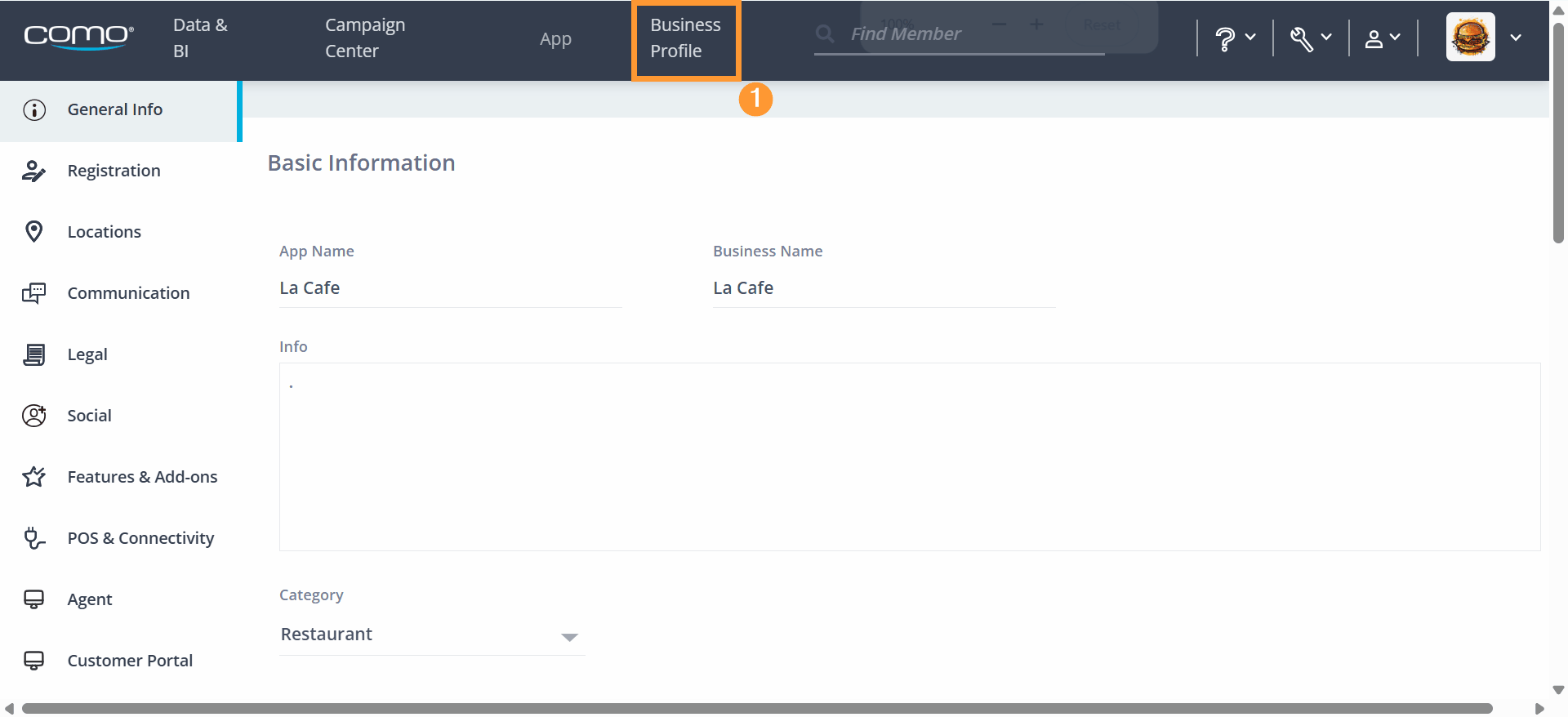The image size is (1568, 717).
Task: Click the Business Name field
Action: pos(884,288)
